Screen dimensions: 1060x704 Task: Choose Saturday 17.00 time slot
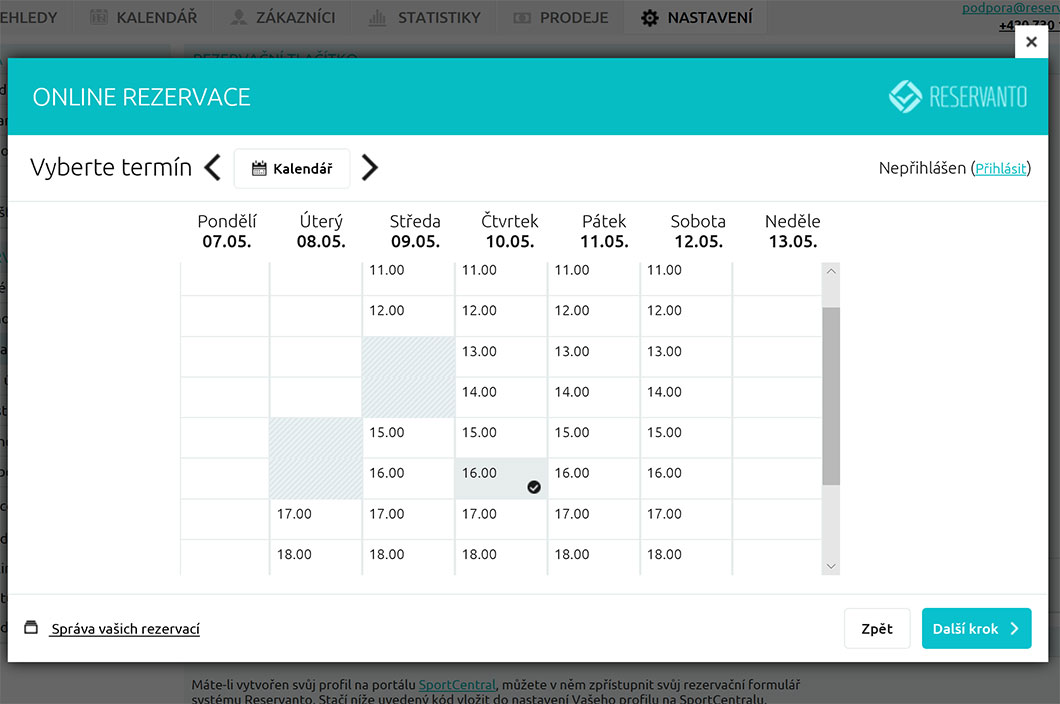[686, 518]
